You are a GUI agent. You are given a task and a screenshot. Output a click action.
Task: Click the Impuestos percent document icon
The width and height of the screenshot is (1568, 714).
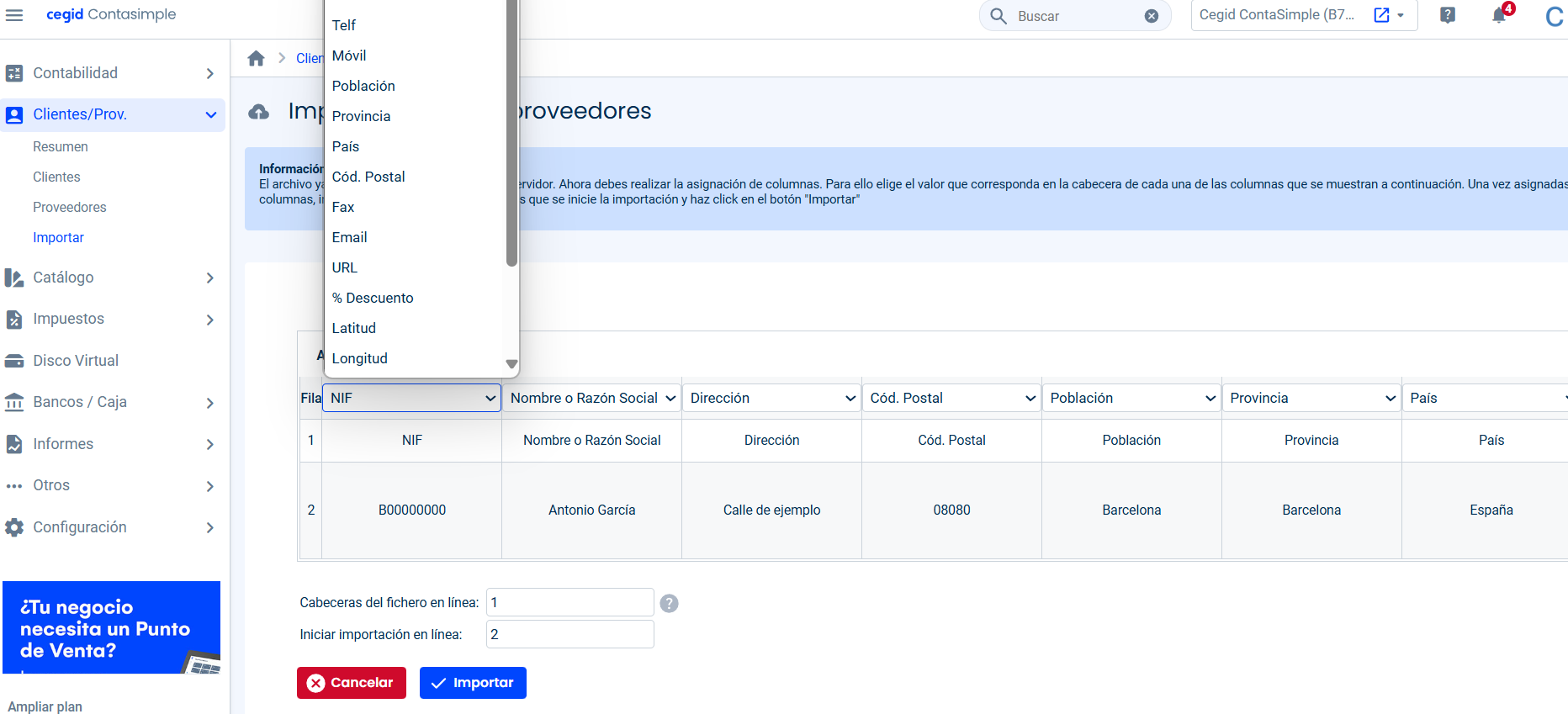pyautogui.click(x=14, y=320)
